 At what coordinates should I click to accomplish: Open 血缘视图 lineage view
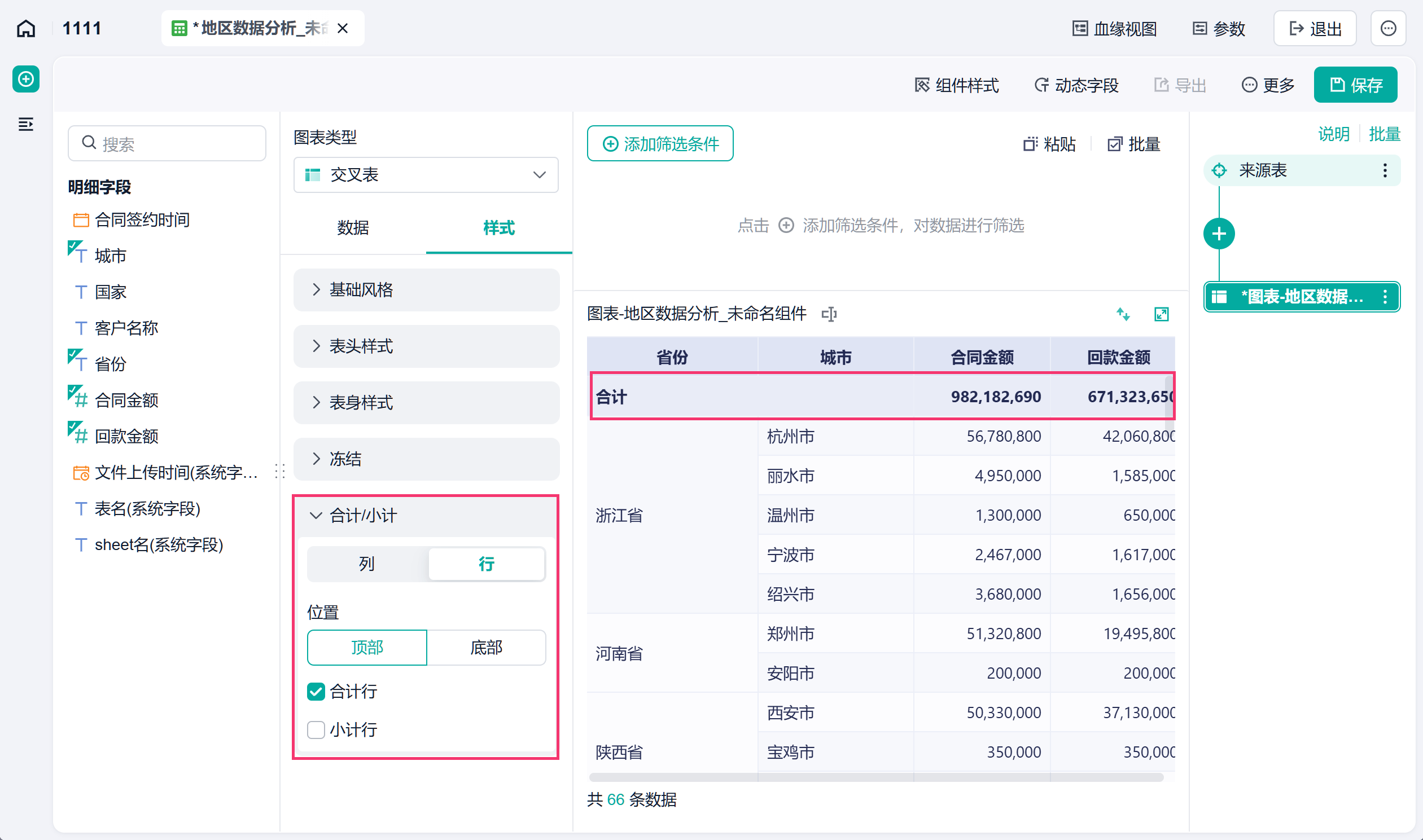pyautogui.click(x=1114, y=29)
